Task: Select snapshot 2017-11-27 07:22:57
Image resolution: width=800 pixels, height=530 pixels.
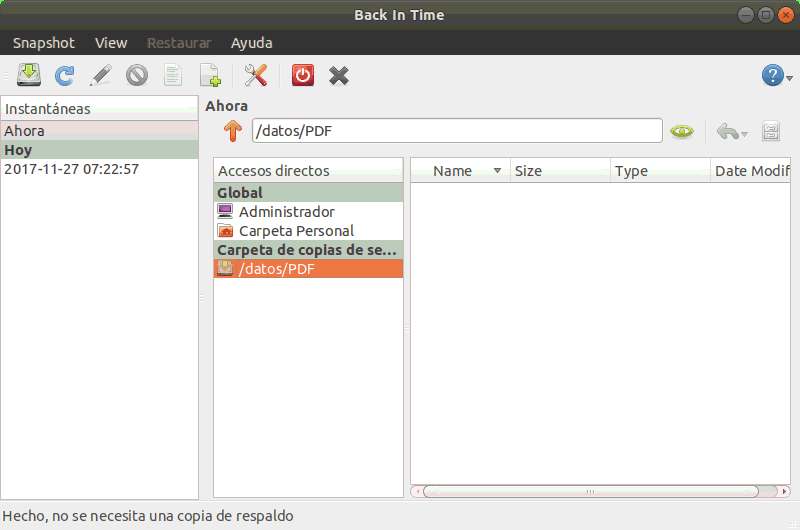Action: click(99, 169)
